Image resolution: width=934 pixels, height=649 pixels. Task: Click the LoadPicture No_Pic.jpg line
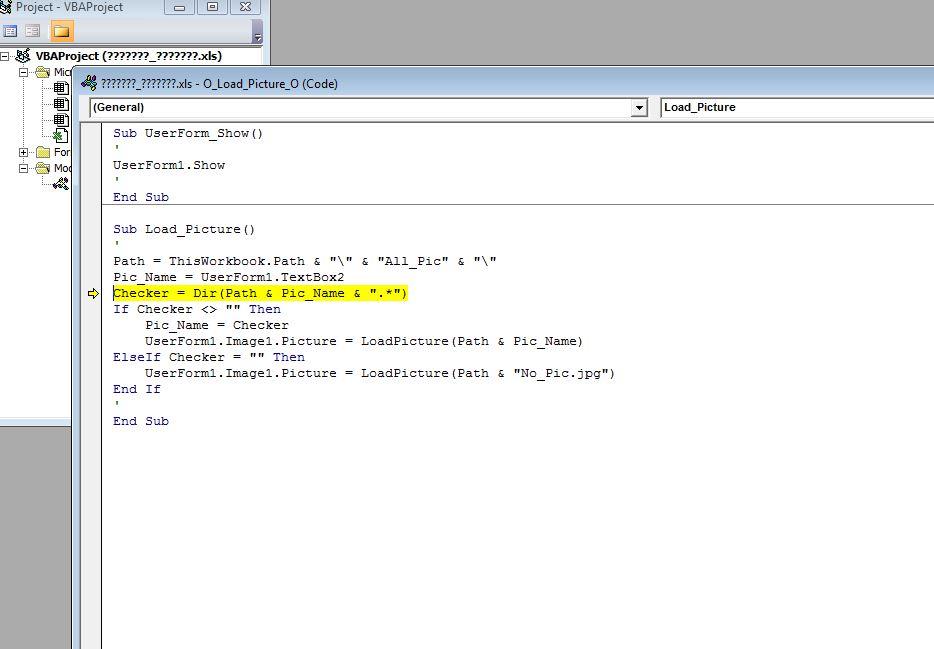tap(380, 373)
